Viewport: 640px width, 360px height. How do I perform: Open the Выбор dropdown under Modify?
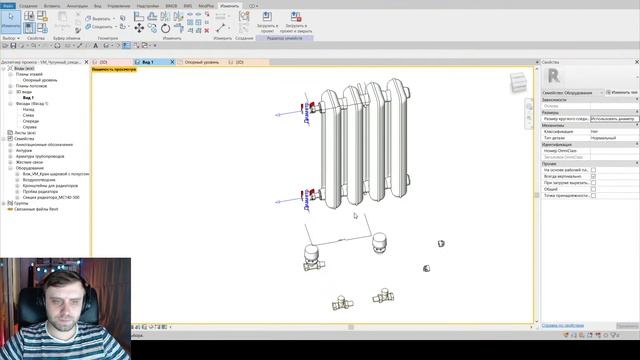click(x=11, y=38)
